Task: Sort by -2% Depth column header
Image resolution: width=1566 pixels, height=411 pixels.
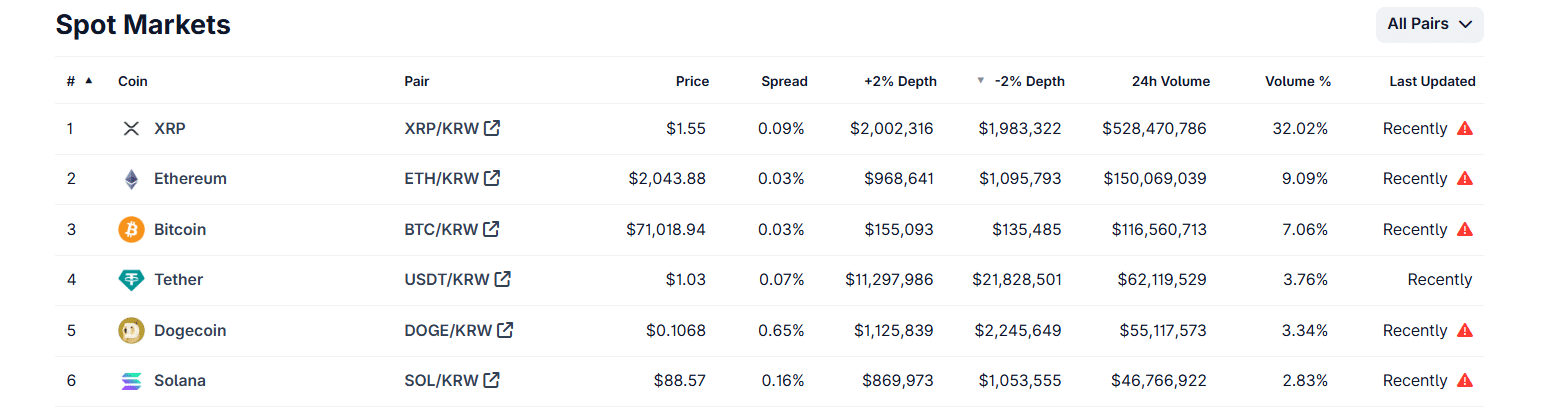Action: (1029, 81)
